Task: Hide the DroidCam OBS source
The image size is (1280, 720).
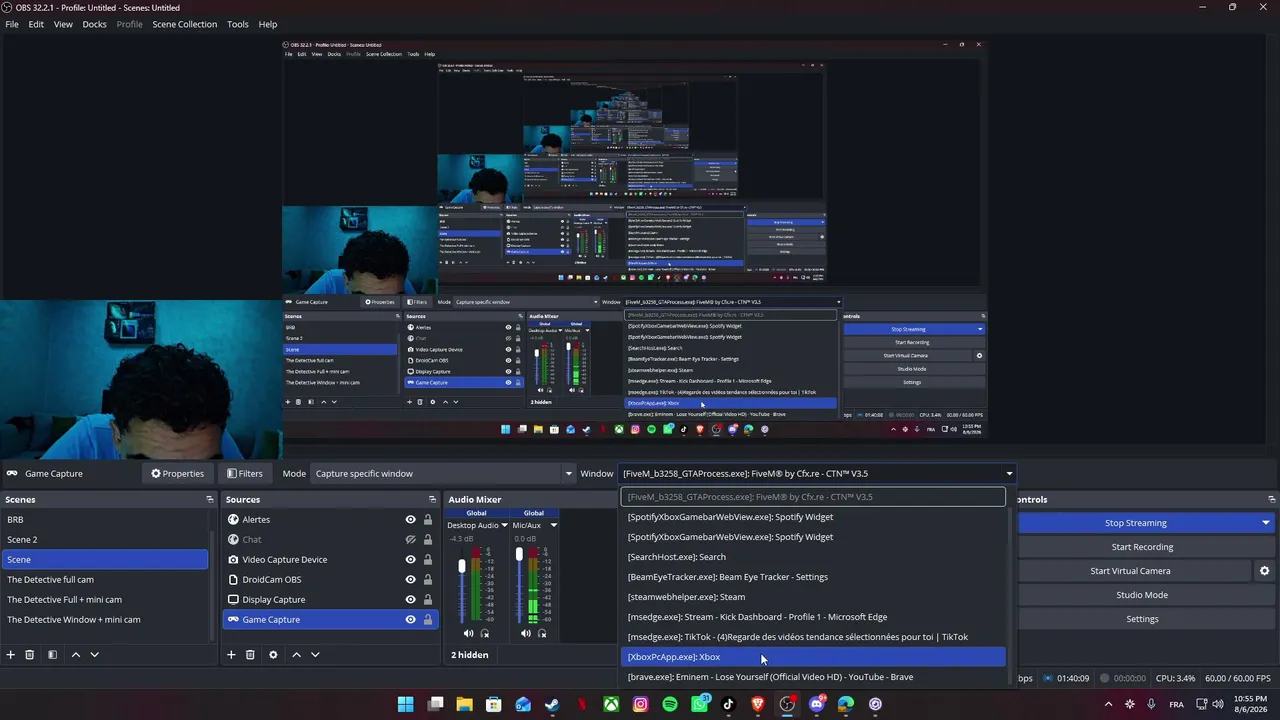Action: point(410,580)
